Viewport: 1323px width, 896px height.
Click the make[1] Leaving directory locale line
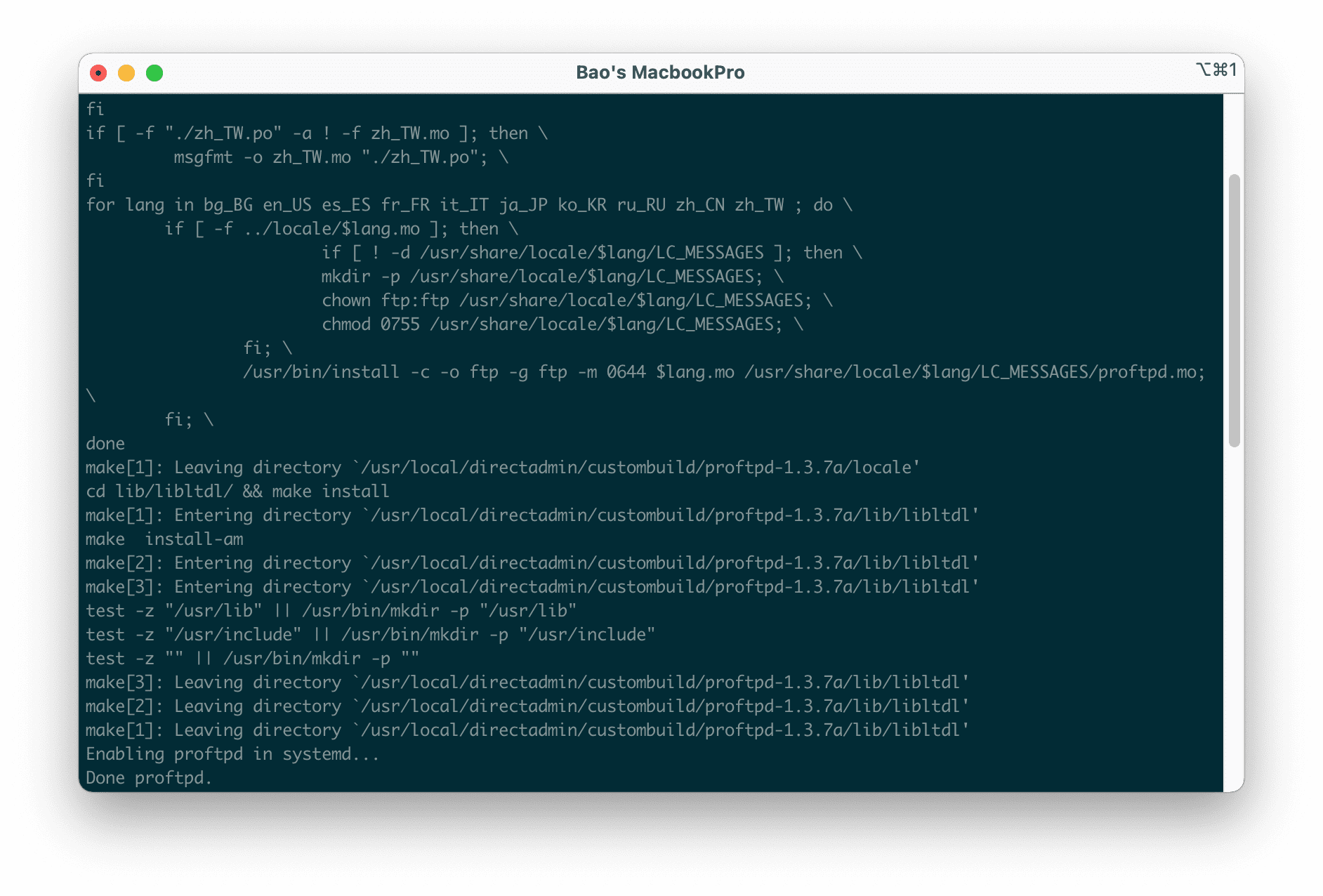(x=502, y=467)
